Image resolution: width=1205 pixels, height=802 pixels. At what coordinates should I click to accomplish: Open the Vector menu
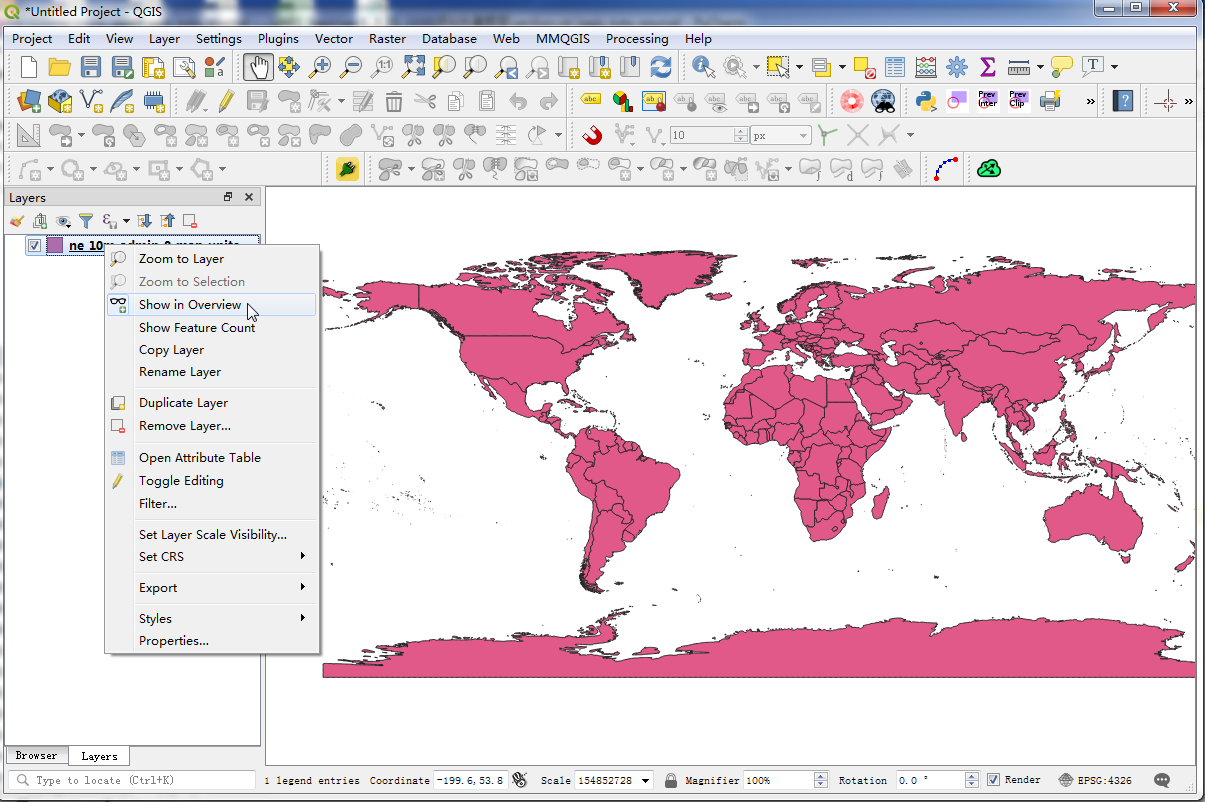334,38
